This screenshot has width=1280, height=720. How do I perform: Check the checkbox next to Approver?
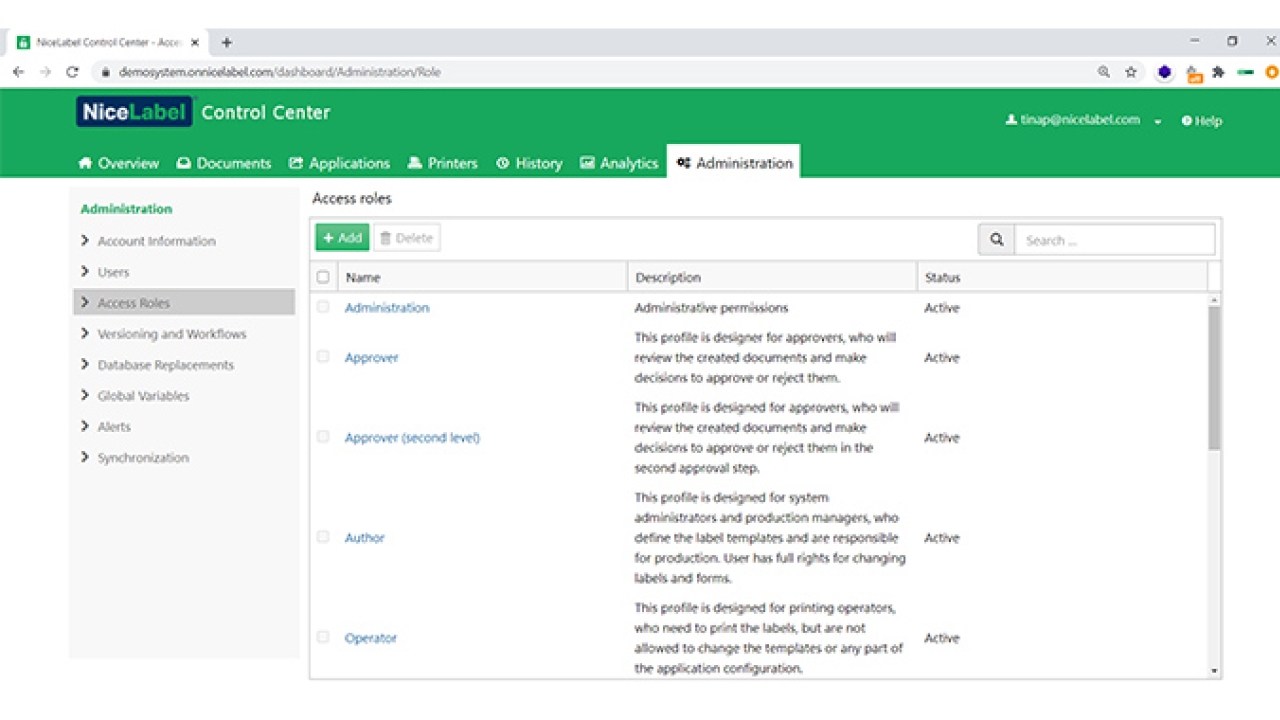[322, 357]
